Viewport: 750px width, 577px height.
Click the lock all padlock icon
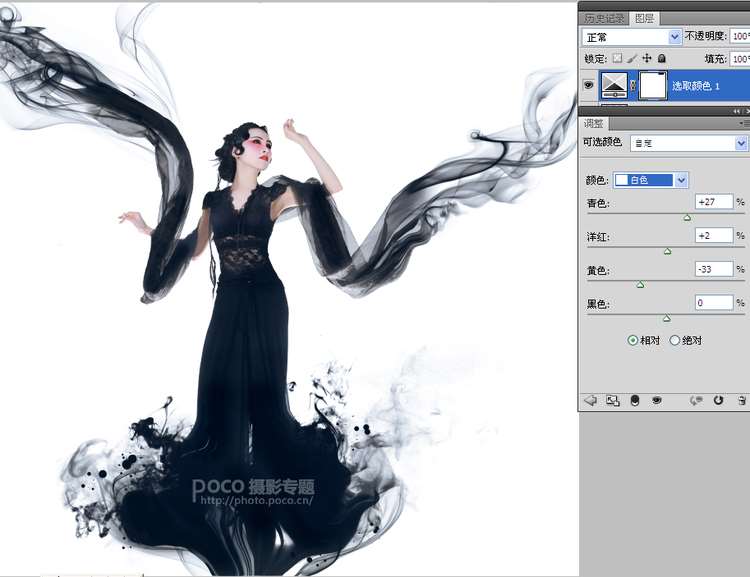click(x=661, y=59)
